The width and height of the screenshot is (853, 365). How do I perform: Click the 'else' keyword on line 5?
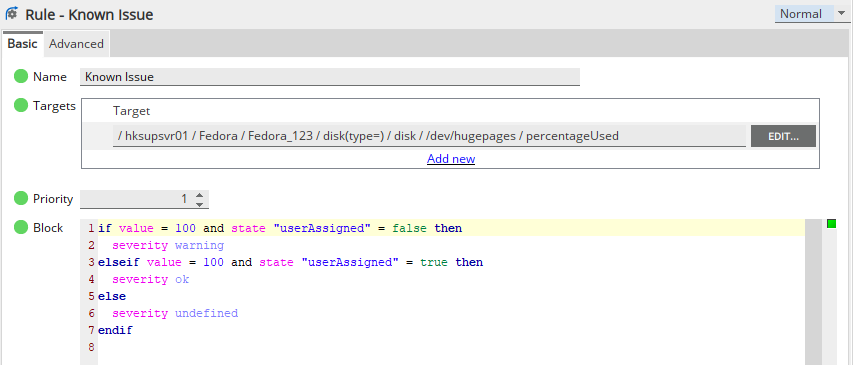tap(112, 296)
